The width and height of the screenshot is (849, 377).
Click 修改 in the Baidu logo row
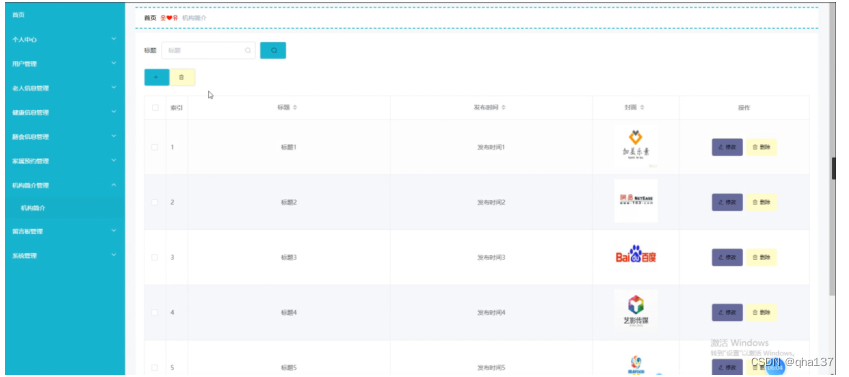[x=727, y=257]
